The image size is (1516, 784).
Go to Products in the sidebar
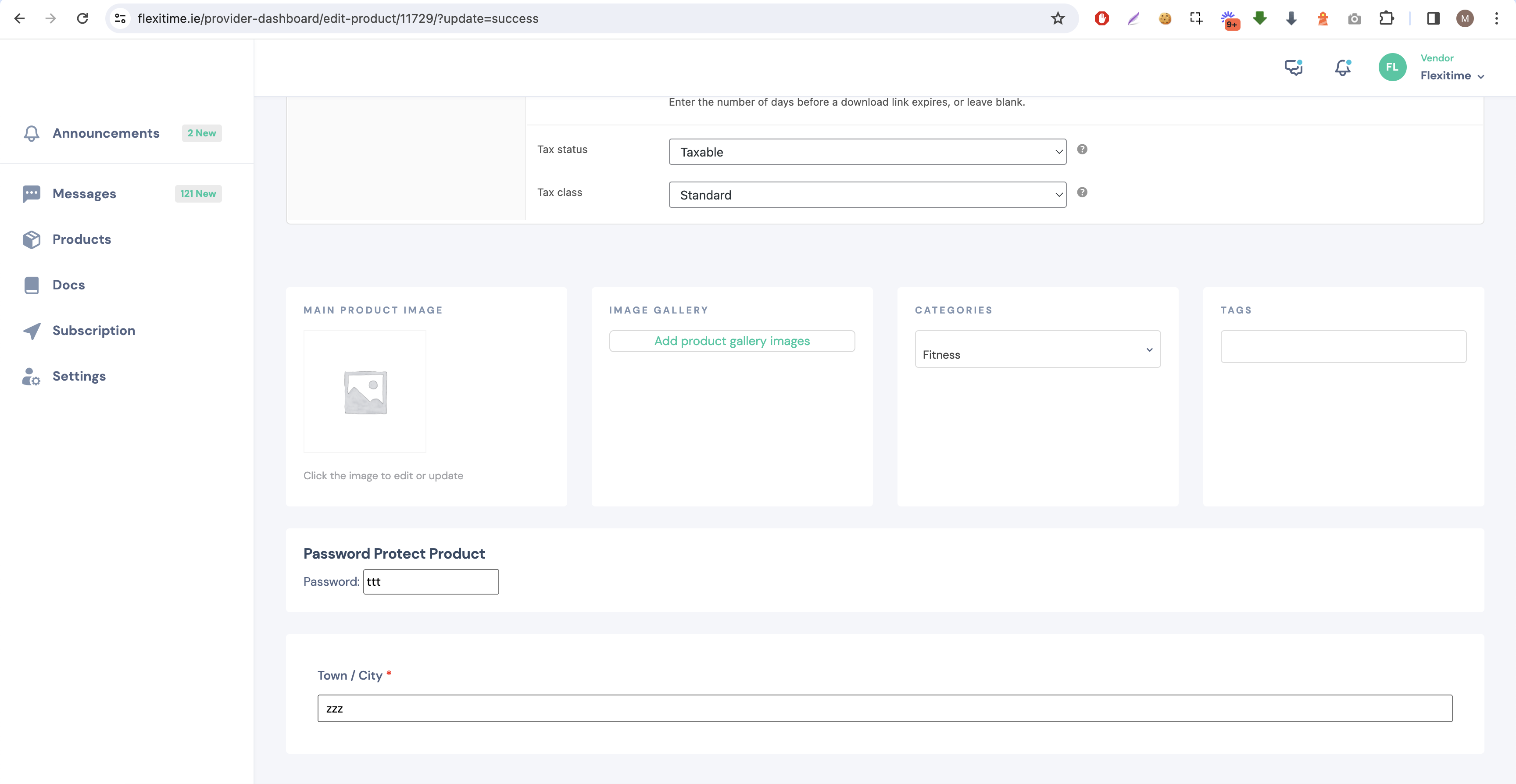82,239
